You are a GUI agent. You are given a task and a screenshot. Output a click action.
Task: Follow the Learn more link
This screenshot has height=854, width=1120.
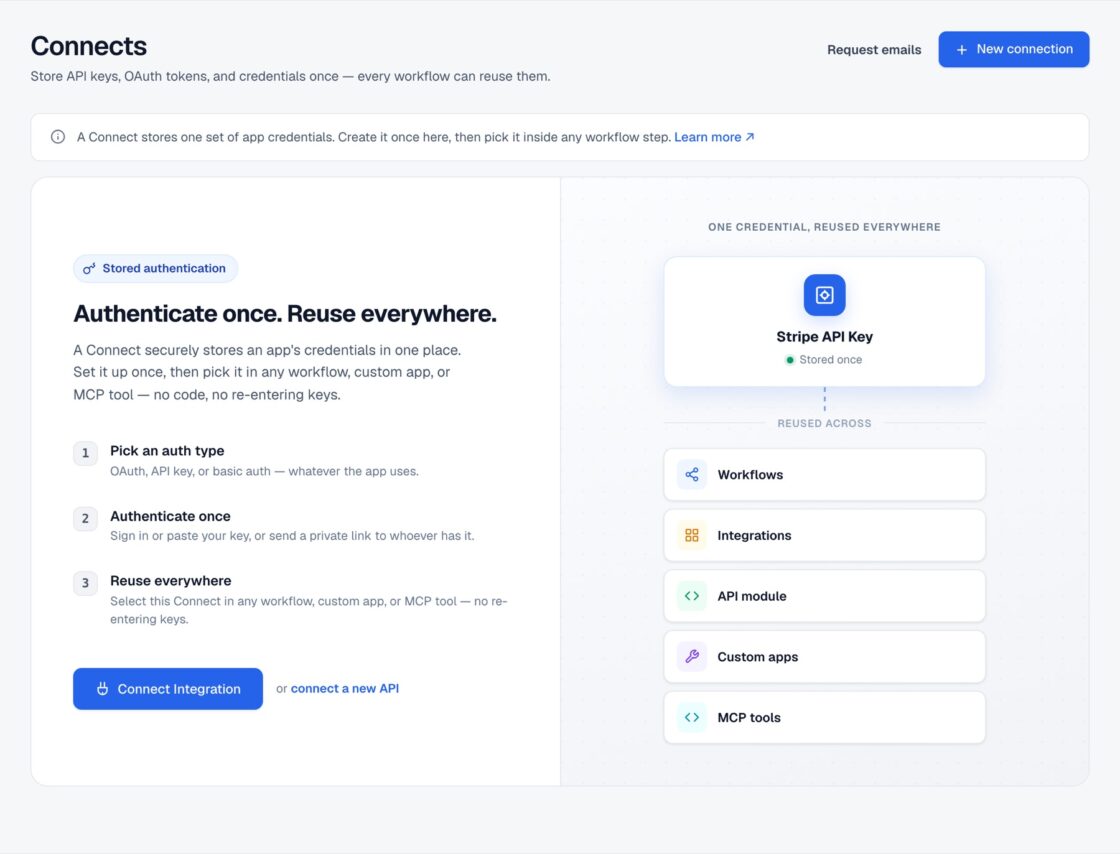coord(714,137)
